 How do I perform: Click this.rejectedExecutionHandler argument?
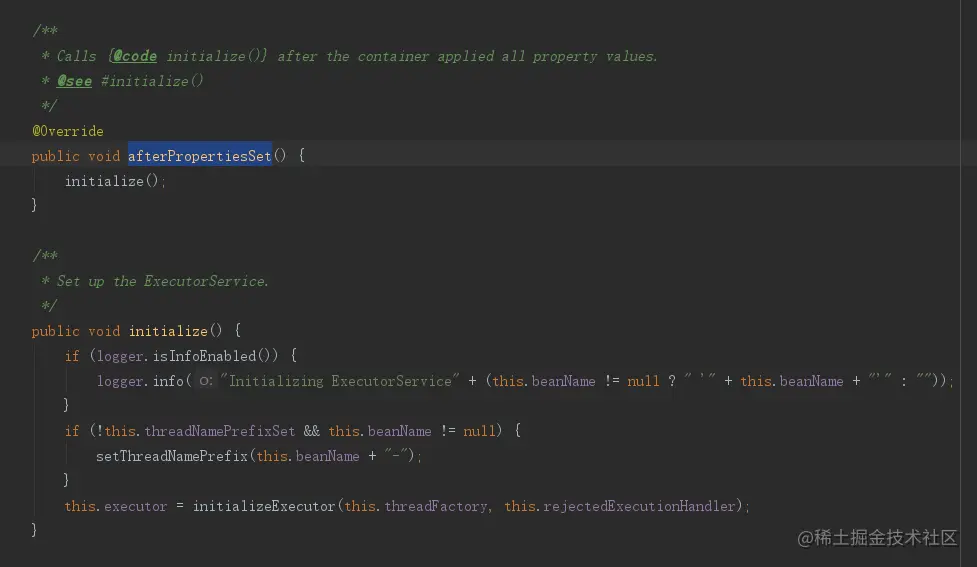(620, 506)
